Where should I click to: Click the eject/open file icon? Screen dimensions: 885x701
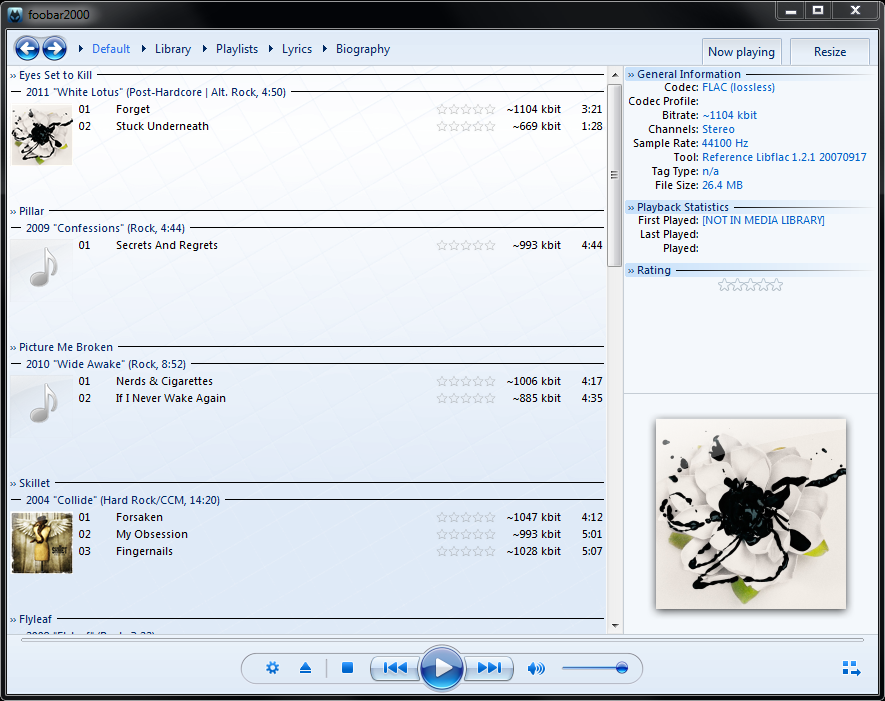(306, 668)
